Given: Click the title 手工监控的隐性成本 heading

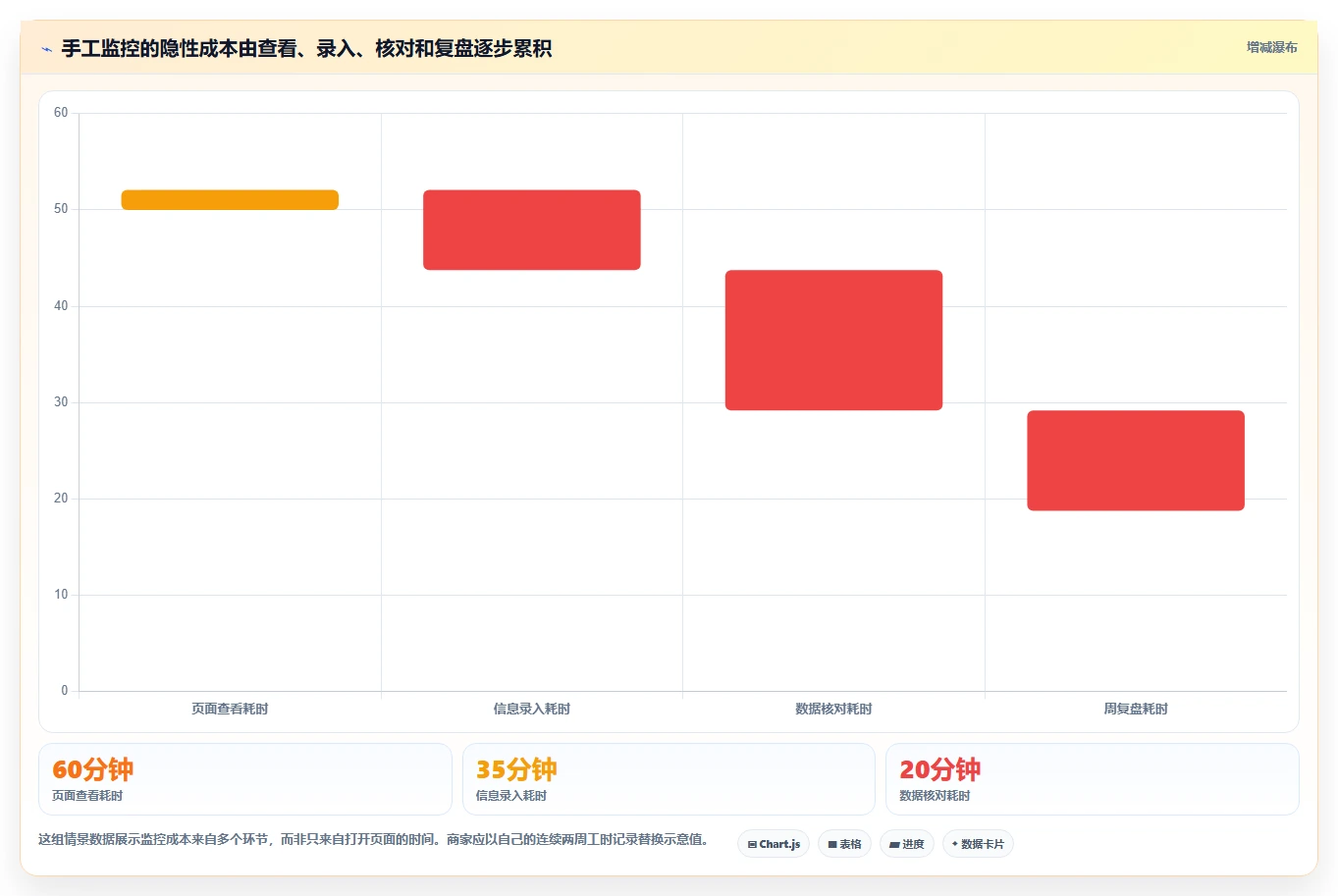Looking at the screenshot, I should pos(306,48).
